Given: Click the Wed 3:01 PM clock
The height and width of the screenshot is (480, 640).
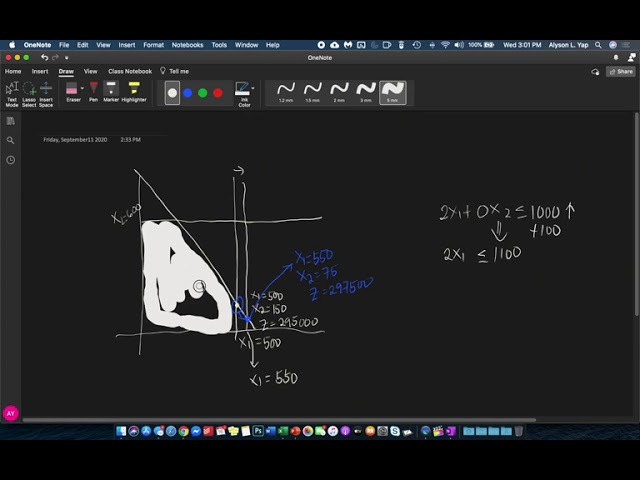Looking at the screenshot, I should click(522, 45).
